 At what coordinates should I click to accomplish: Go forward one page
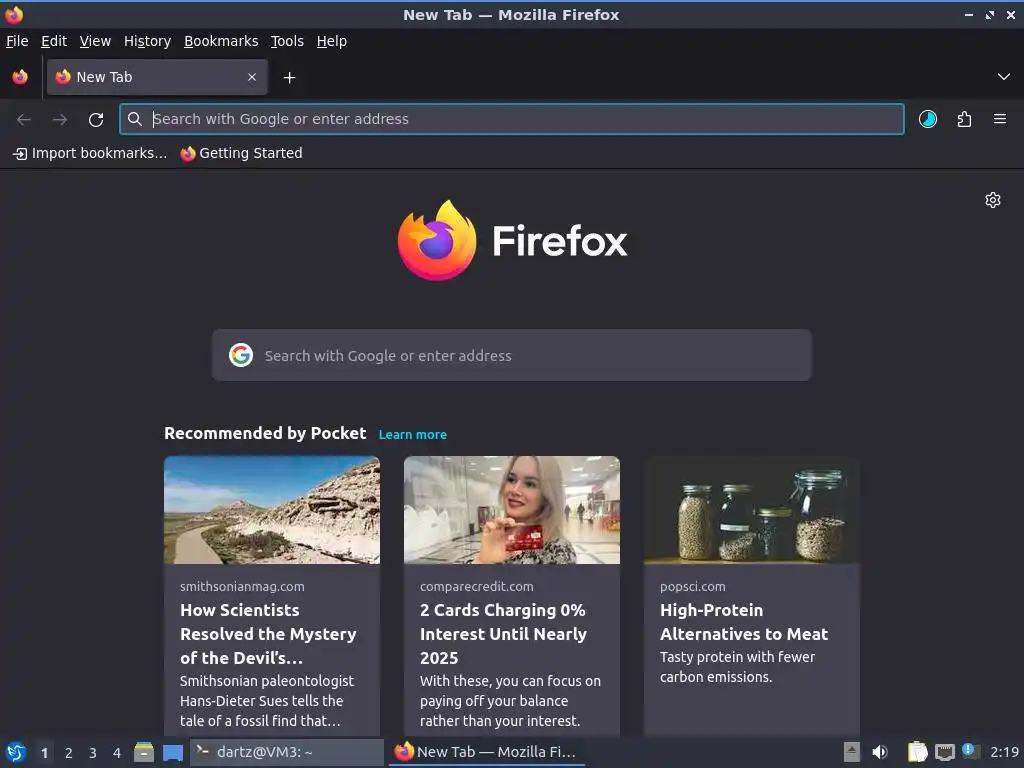[x=60, y=119]
